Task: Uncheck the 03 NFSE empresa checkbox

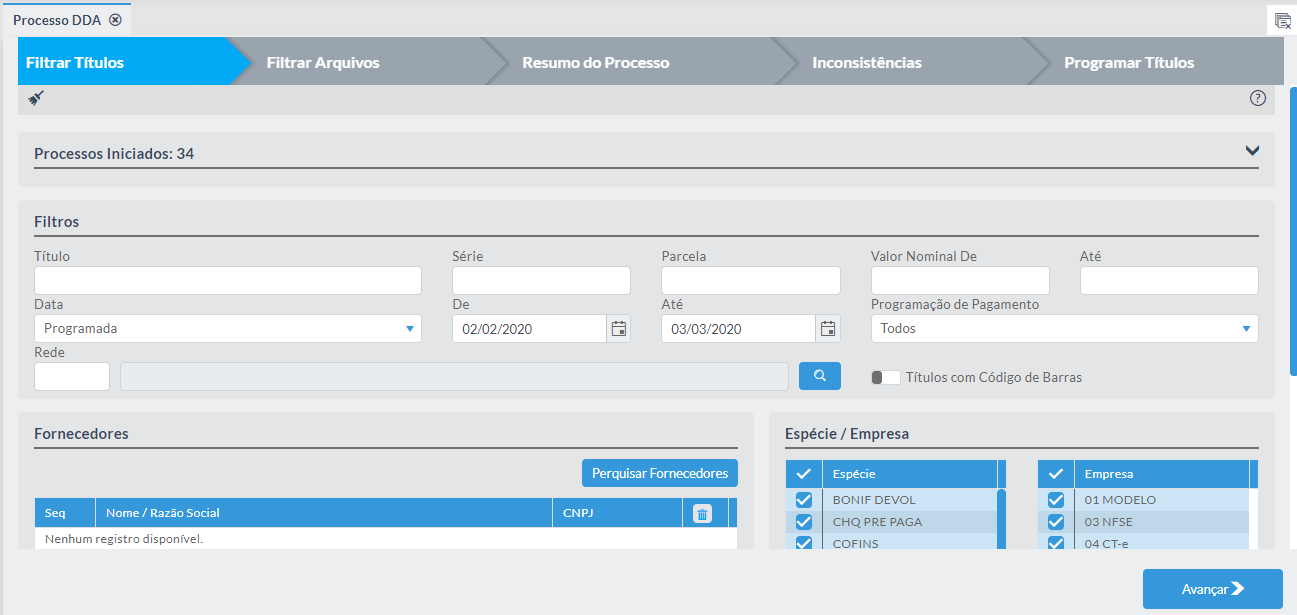Action: coord(1055,522)
